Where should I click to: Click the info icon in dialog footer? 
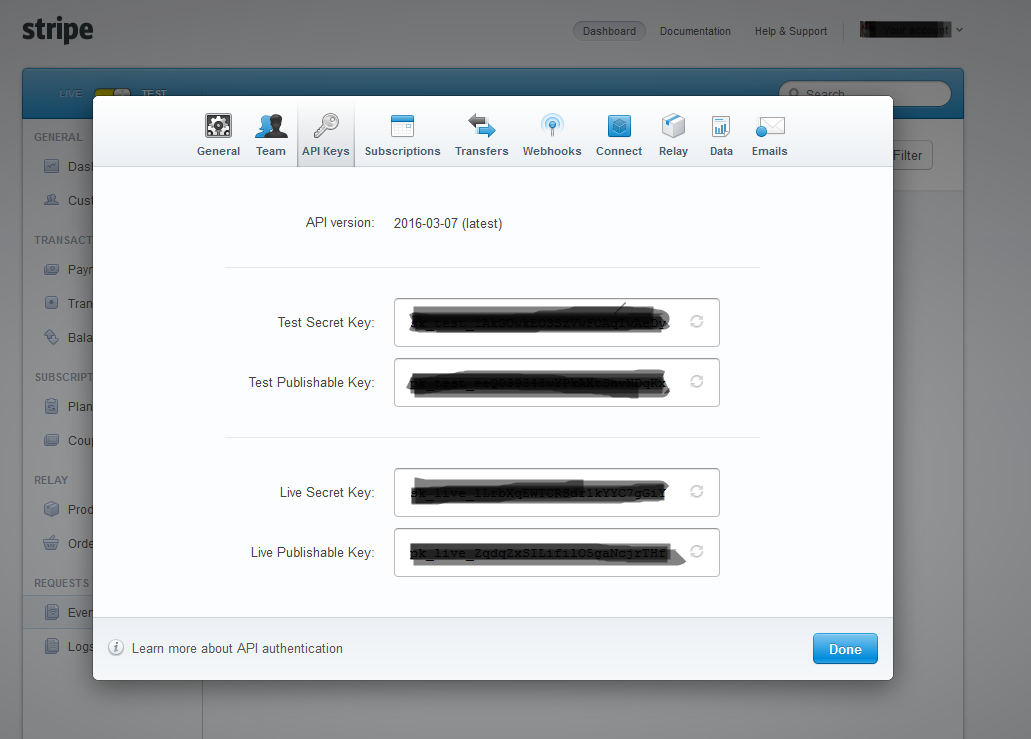click(x=116, y=648)
